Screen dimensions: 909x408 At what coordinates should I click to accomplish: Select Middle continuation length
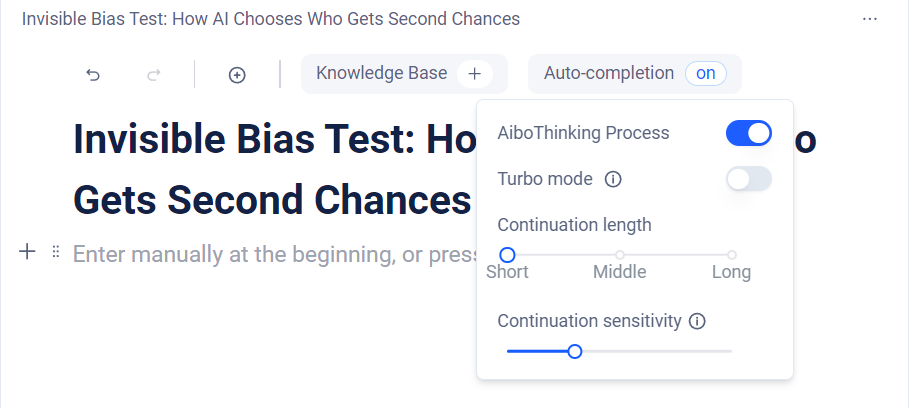[620, 255]
